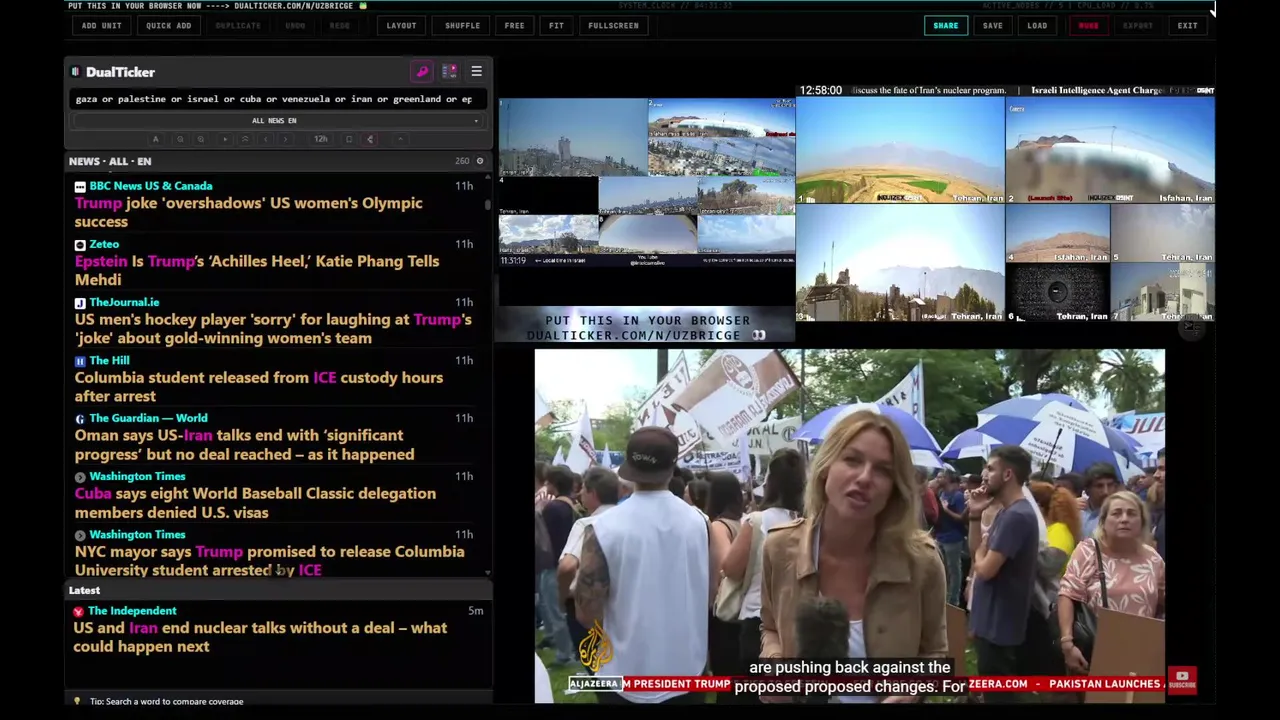Screen dimensions: 1280x720
Task: Open the hamburger menu in DualTicker panel
Action: tap(476, 72)
